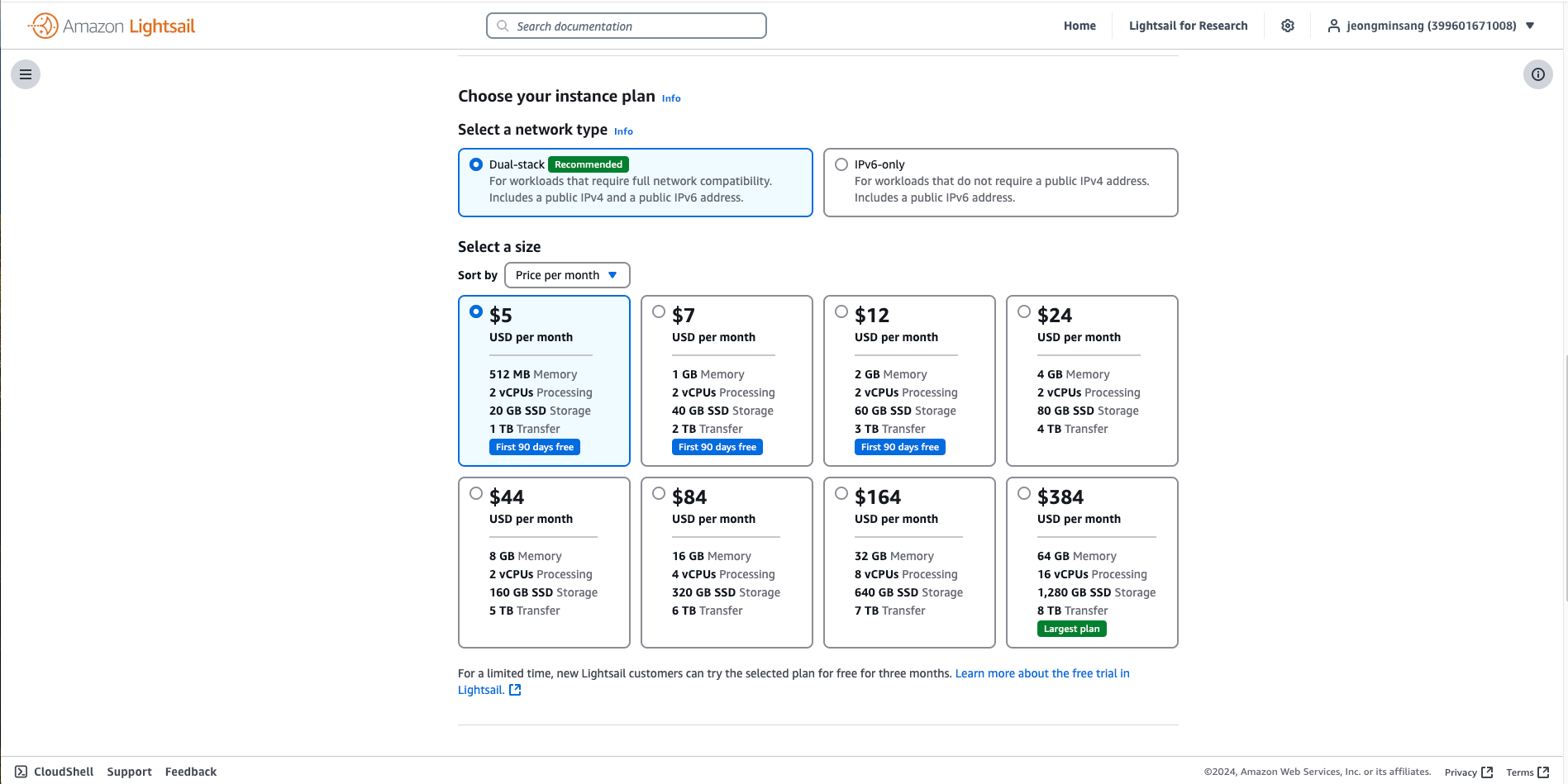Viewport: 1568px width, 784px height.
Task: Click the '8 GB Memory' text
Action: coord(526,556)
